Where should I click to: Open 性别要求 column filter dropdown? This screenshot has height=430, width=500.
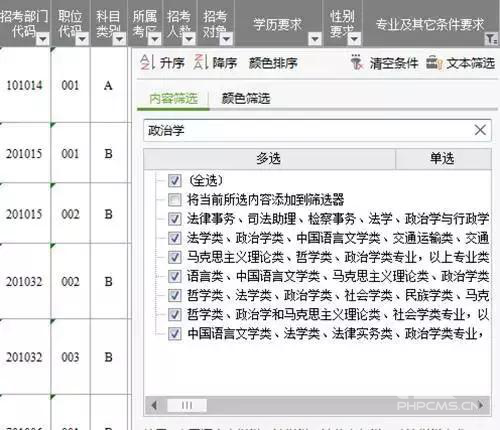(354, 39)
